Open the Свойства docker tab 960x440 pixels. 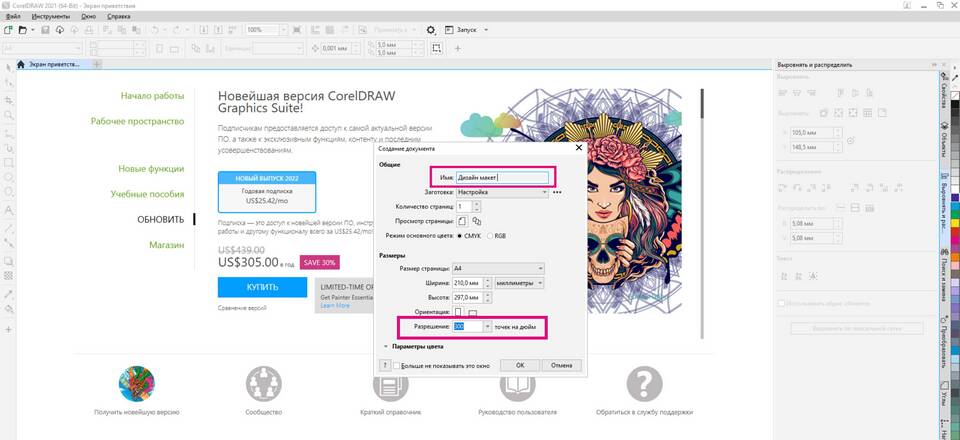943,91
